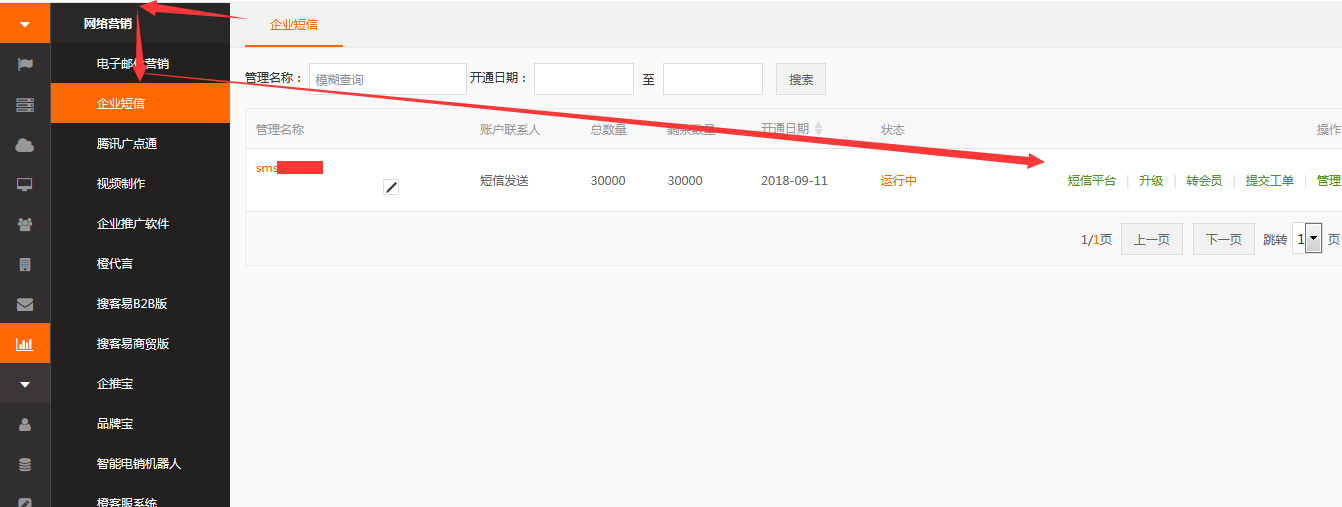Sort by 开通日期 column arrows
The image size is (1342, 507).
[x=819, y=129]
